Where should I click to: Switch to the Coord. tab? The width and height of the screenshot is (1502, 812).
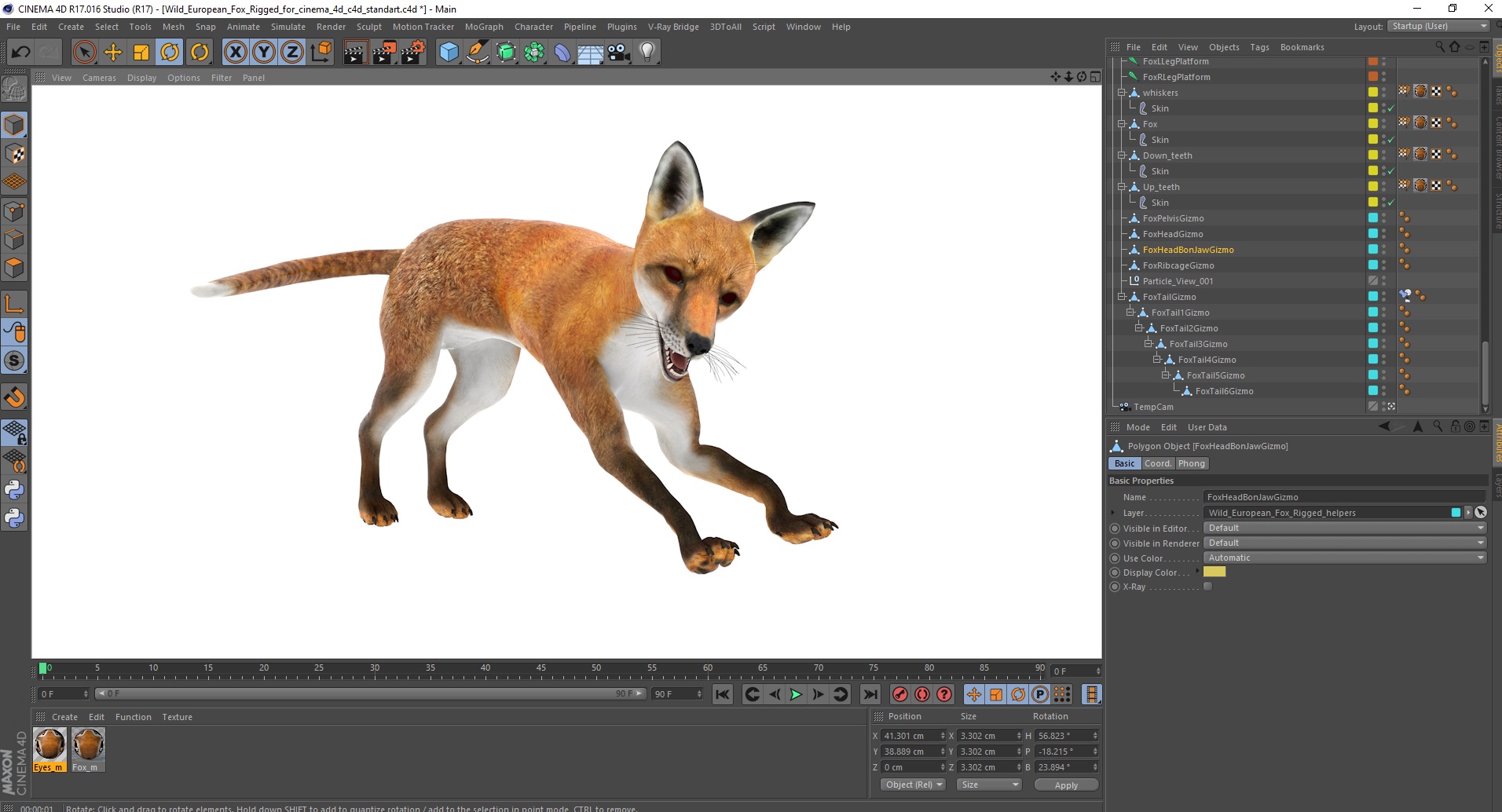tap(1157, 463)
